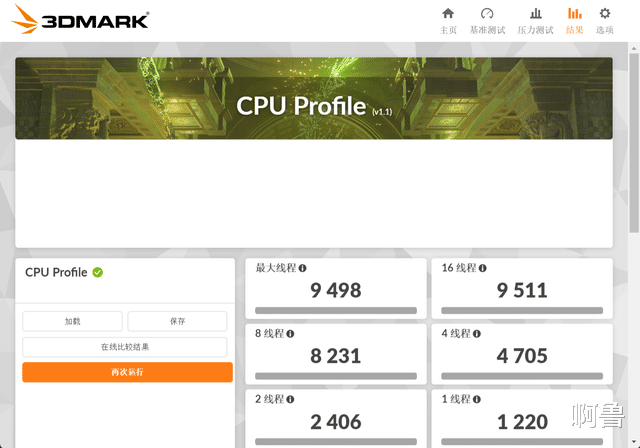This screenshot has height=448, width=640.
Task: Click the scrollbar down arrow
Action: (x=634, y=442)
